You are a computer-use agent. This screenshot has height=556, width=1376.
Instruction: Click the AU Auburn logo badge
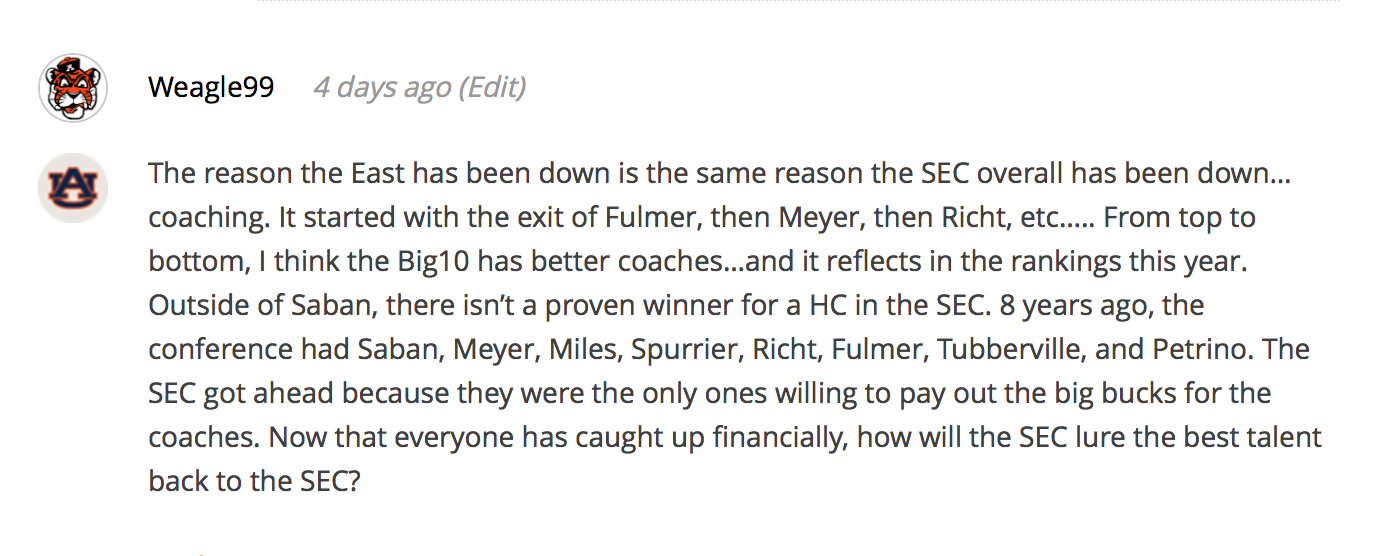(73, 188)
